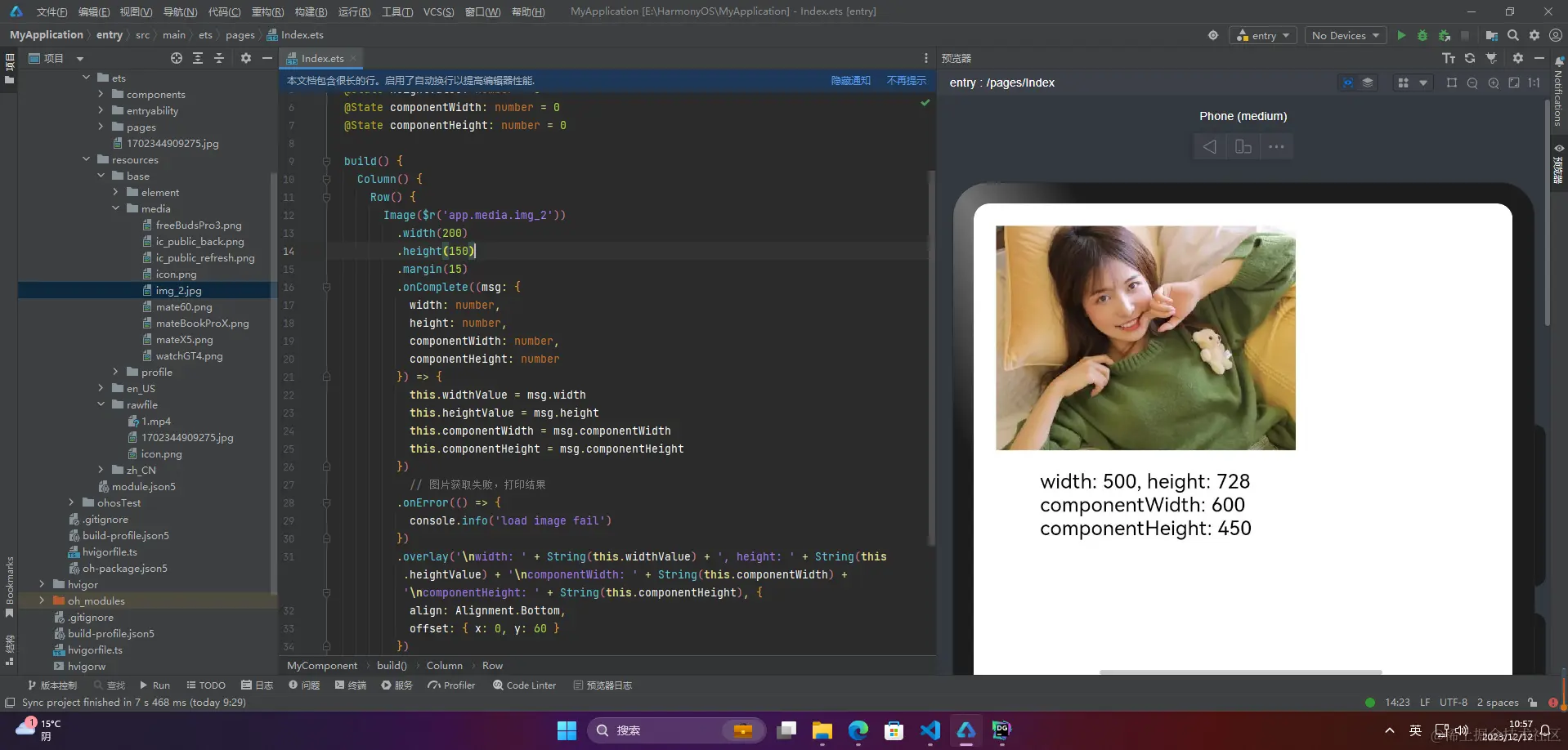Run the app with the green play icon

(1401, 35)
